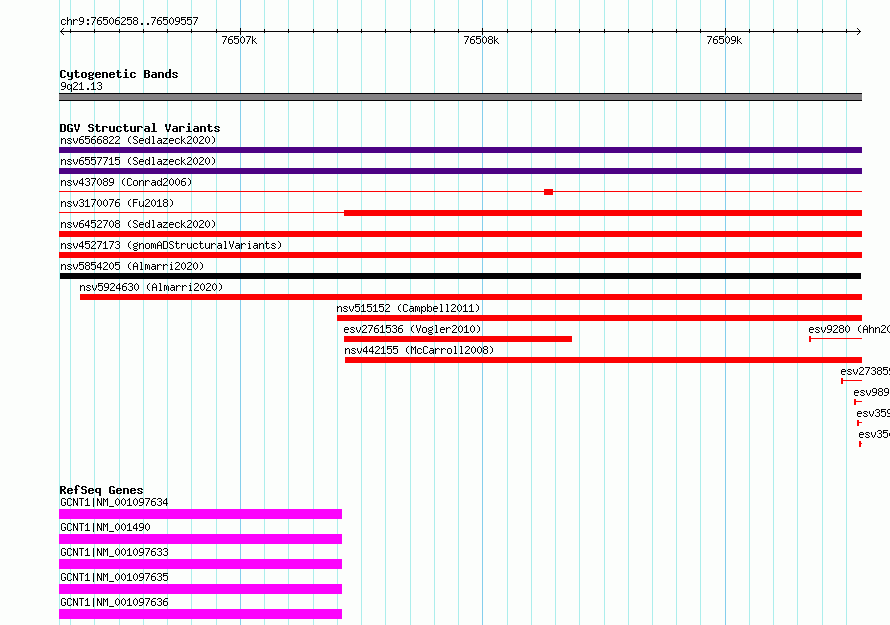Screen dimensions: 890x625
Task: Open GCNT1|NM_001097633 gene label
Action: [114, 552]
